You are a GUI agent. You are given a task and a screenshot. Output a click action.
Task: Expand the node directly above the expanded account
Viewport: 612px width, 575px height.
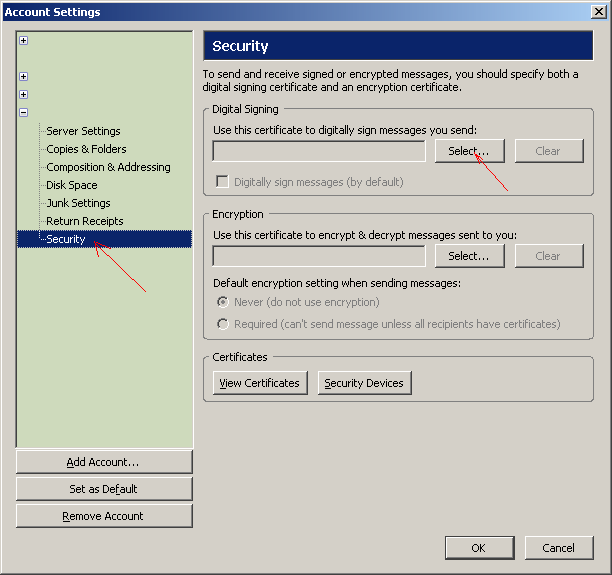(x=23, y=95)
